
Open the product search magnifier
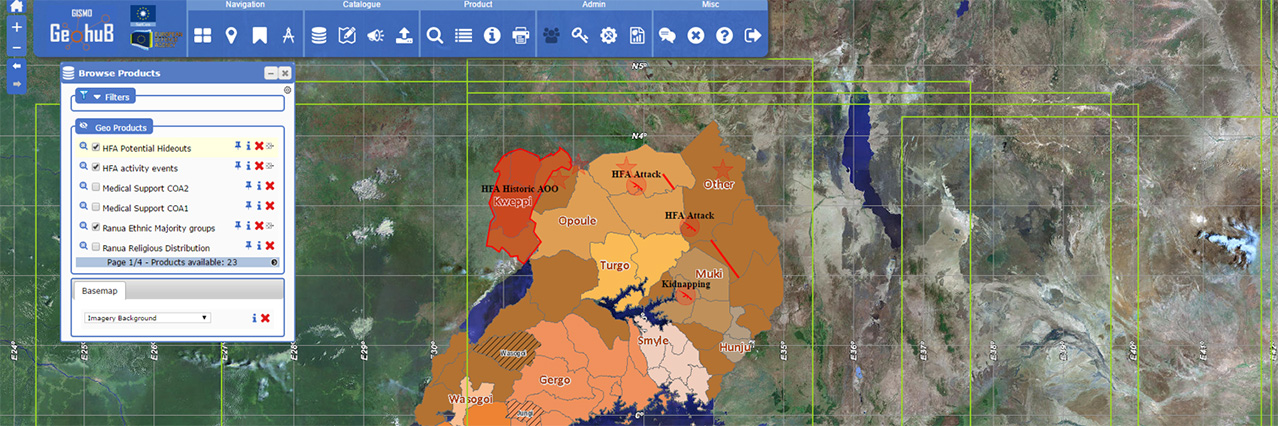coord(435,36)
